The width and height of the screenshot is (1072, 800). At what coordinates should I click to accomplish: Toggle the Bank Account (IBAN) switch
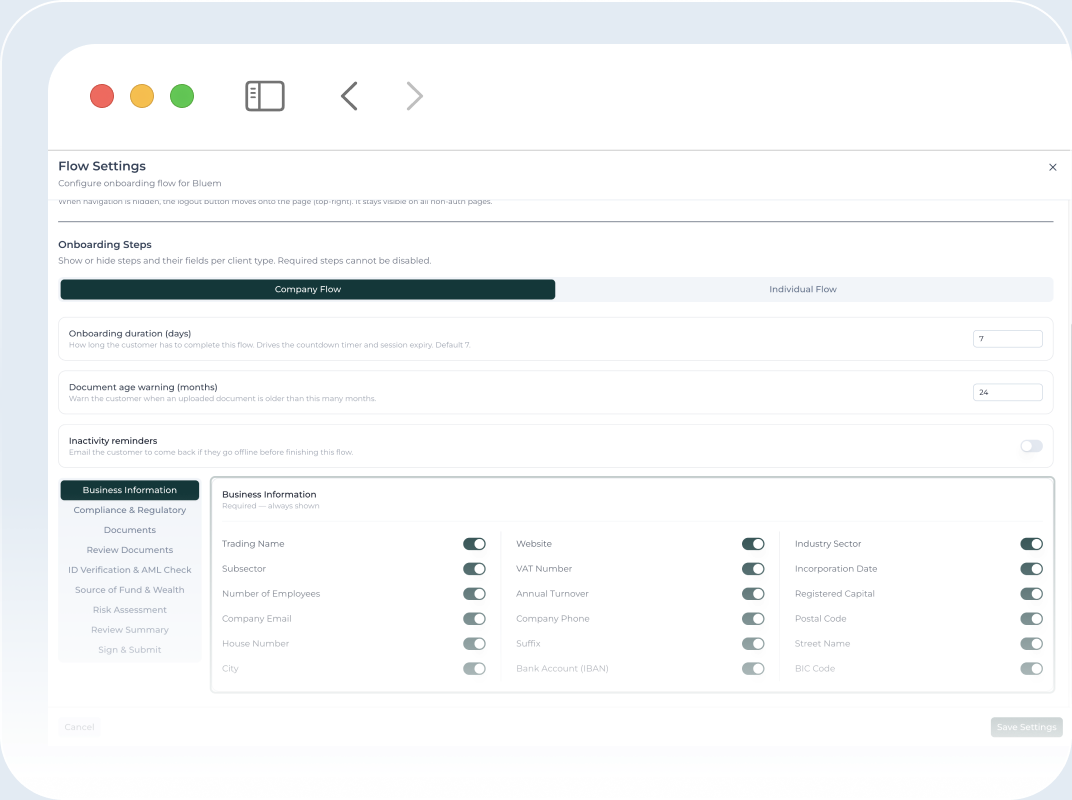753,669
